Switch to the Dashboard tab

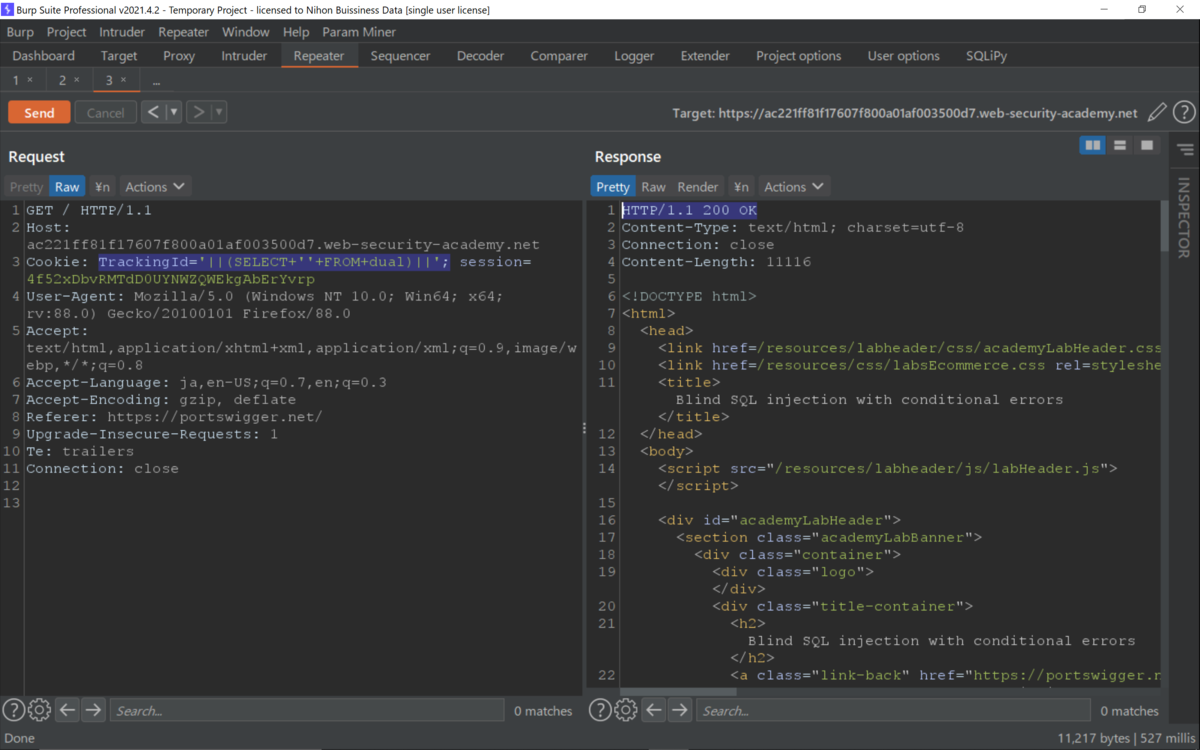(44, 56)
